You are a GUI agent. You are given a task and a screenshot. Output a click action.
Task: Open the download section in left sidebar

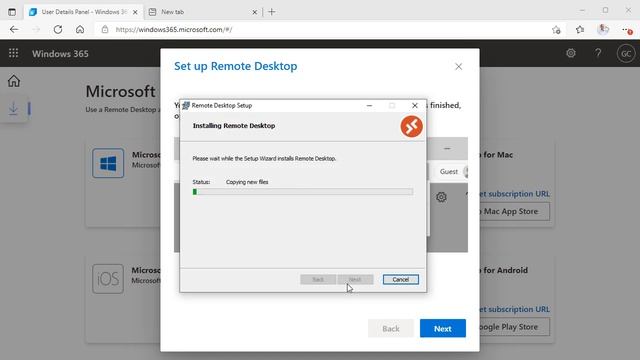pos(13,109)
